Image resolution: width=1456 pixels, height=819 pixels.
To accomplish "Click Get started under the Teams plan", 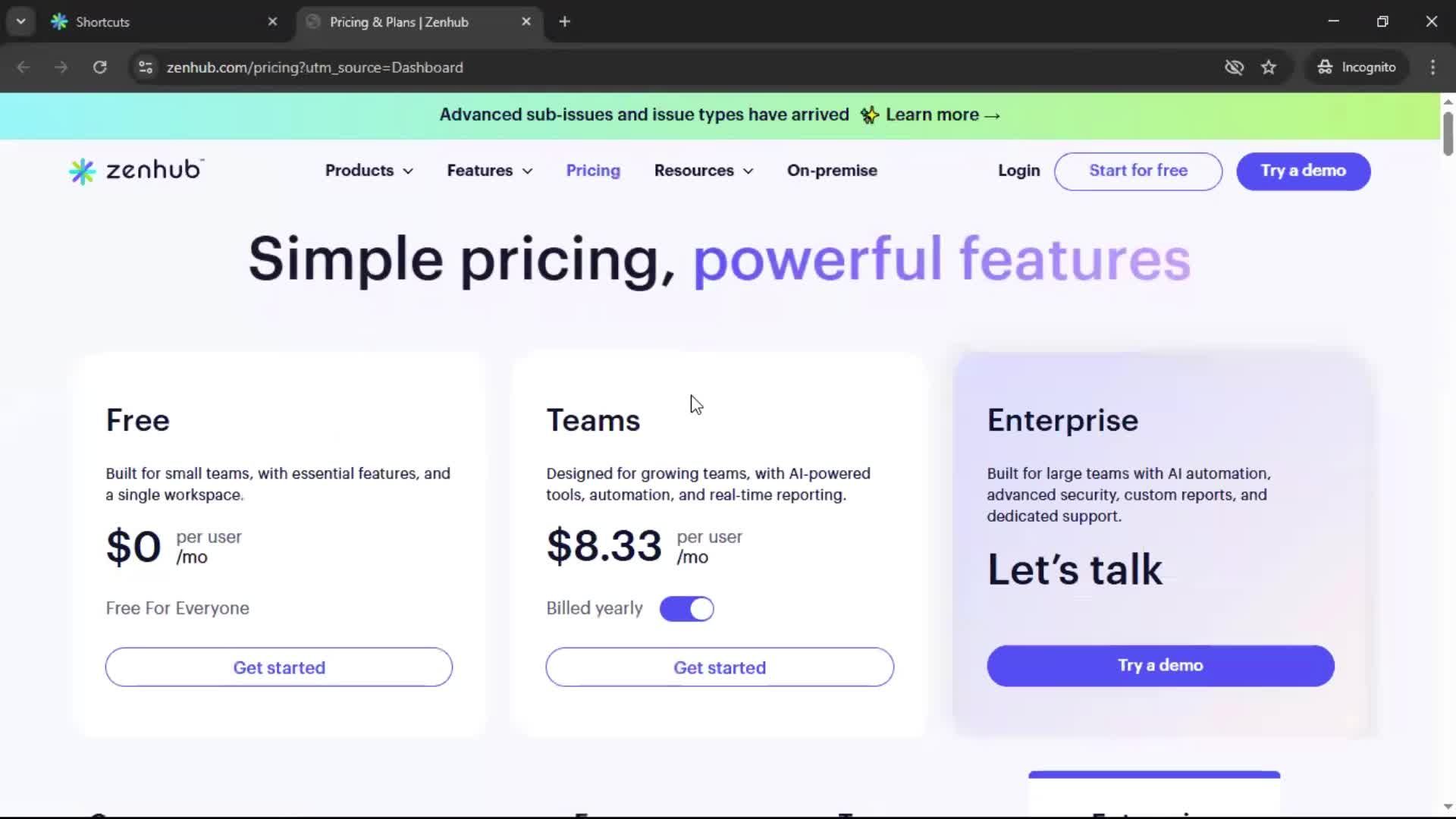I will (719, 667).
